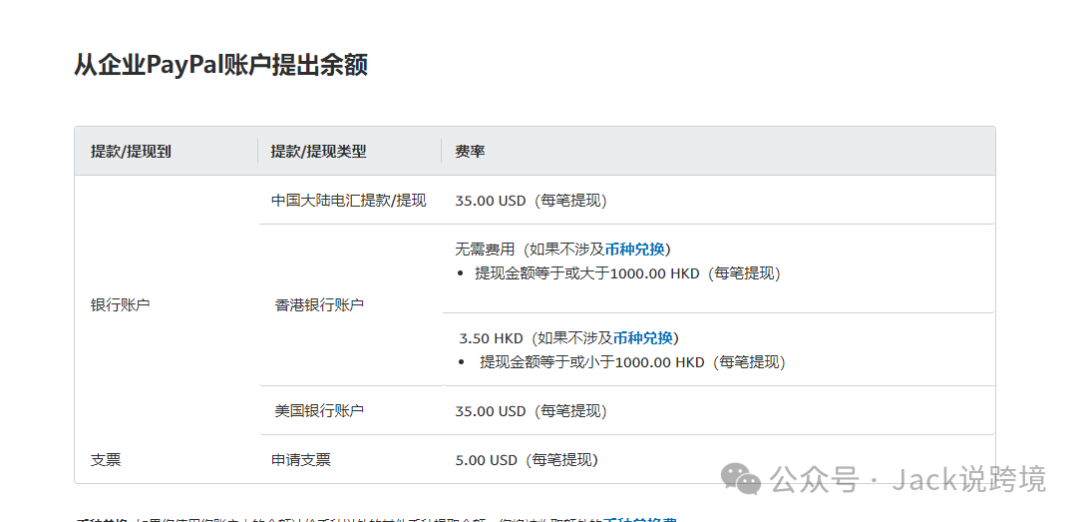Click the 申请支票 cell
The image size is (1080, 522).
pos(300,460)
